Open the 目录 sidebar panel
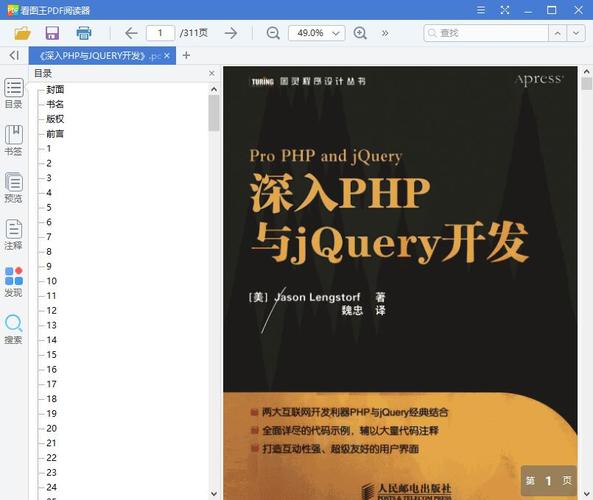Viewport: 593px width, 500px height. click(14, 94)
